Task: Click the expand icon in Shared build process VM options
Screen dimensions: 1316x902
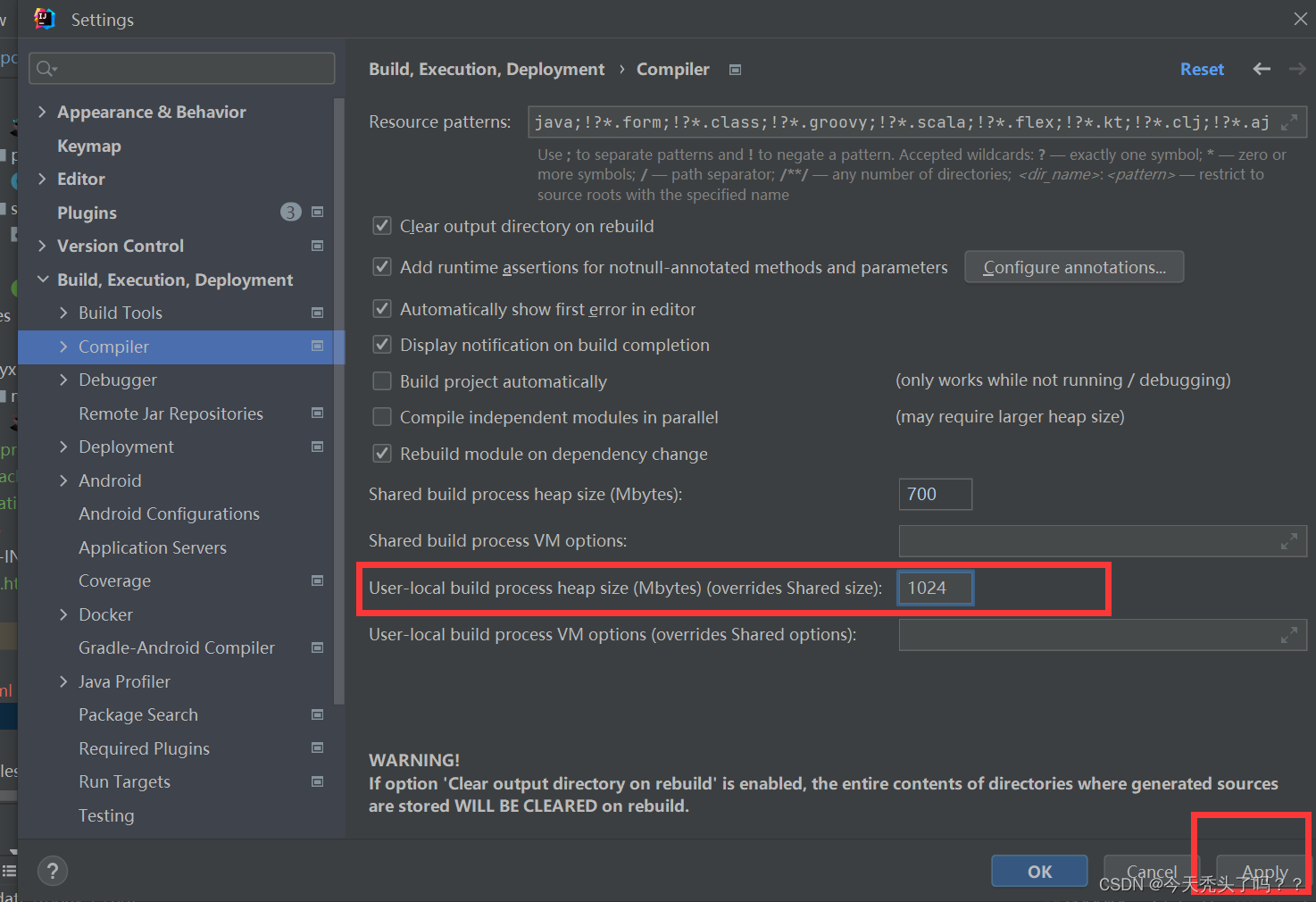Action: (1288, 540)
